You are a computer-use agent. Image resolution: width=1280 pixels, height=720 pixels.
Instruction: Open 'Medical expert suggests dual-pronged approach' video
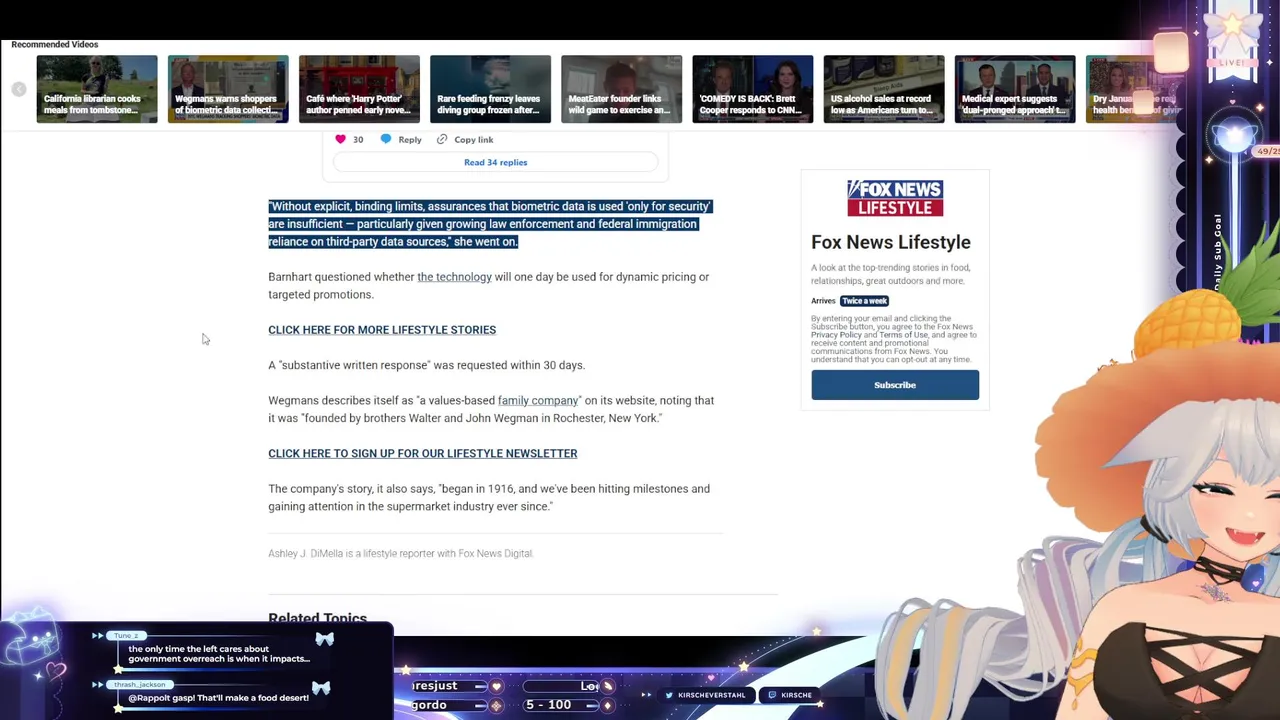point(1014,89)
